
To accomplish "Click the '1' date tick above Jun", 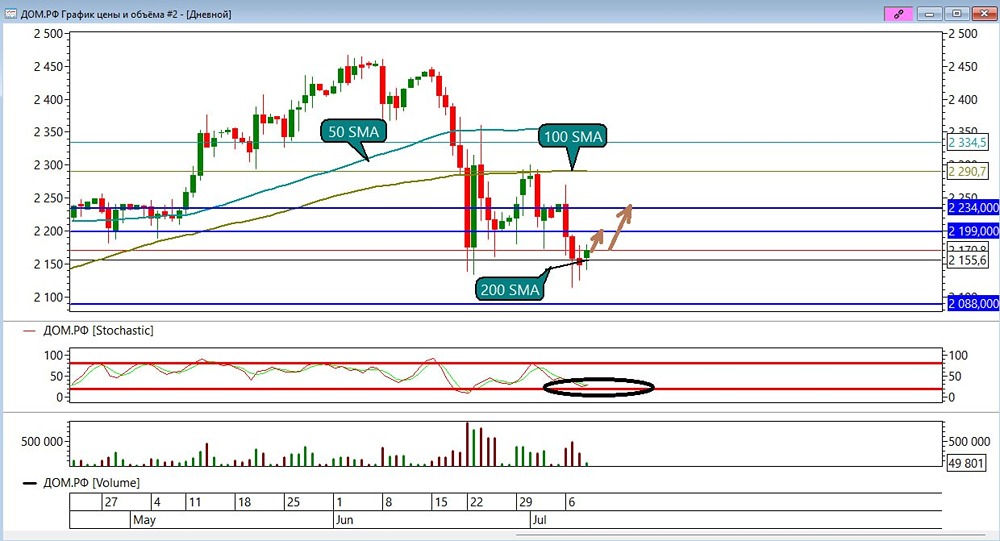I will pos(339,502).
